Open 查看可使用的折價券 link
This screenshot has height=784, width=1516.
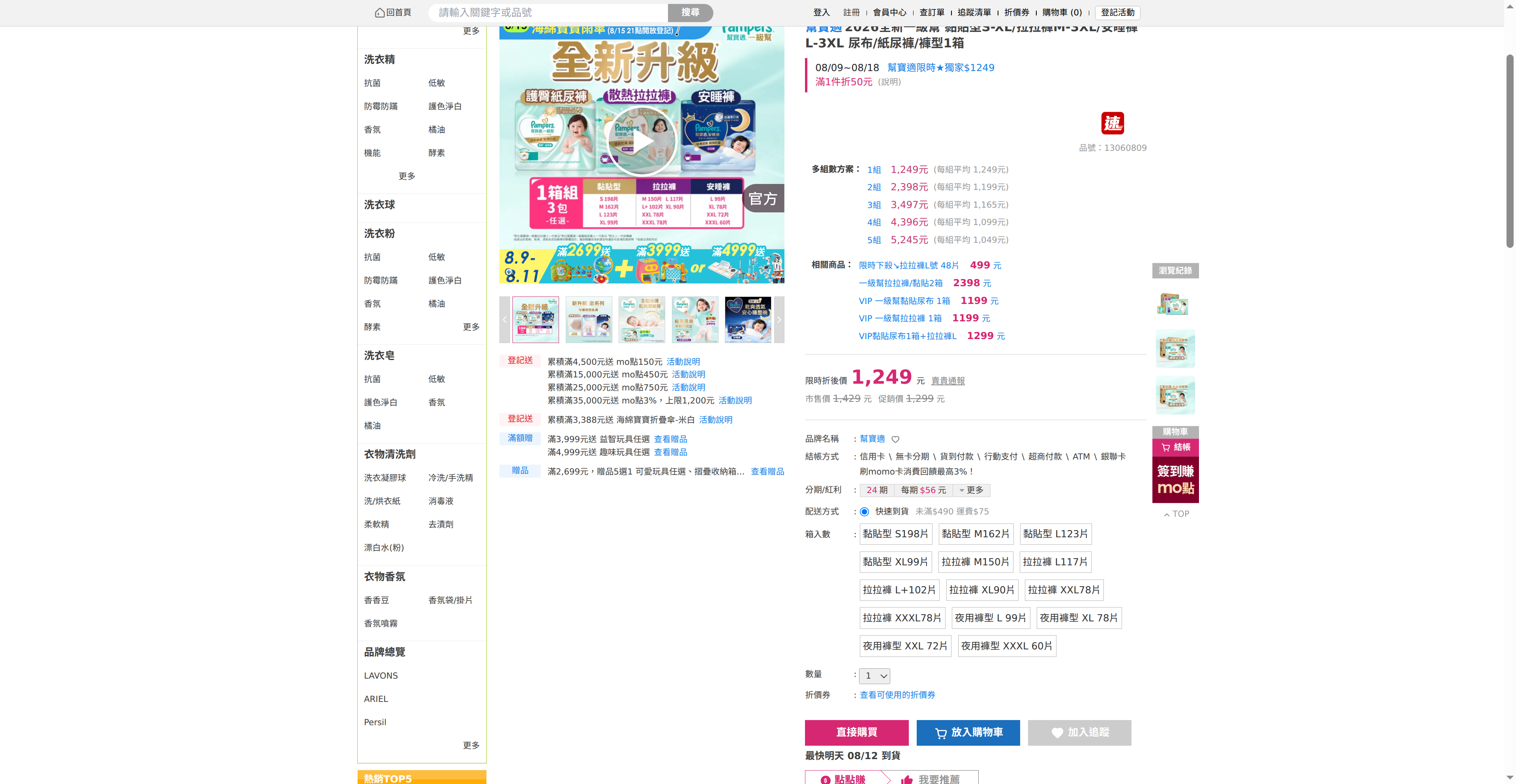(897, 695)
